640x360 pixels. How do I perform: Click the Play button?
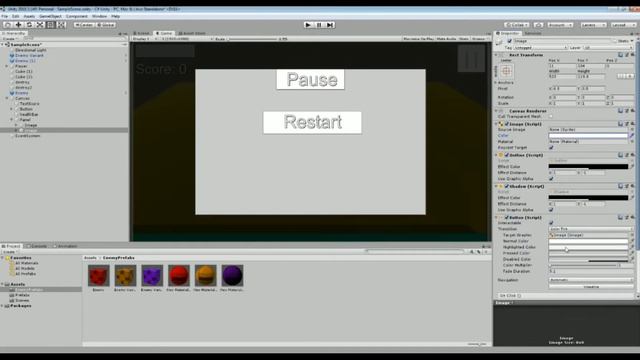pos(309,25)
